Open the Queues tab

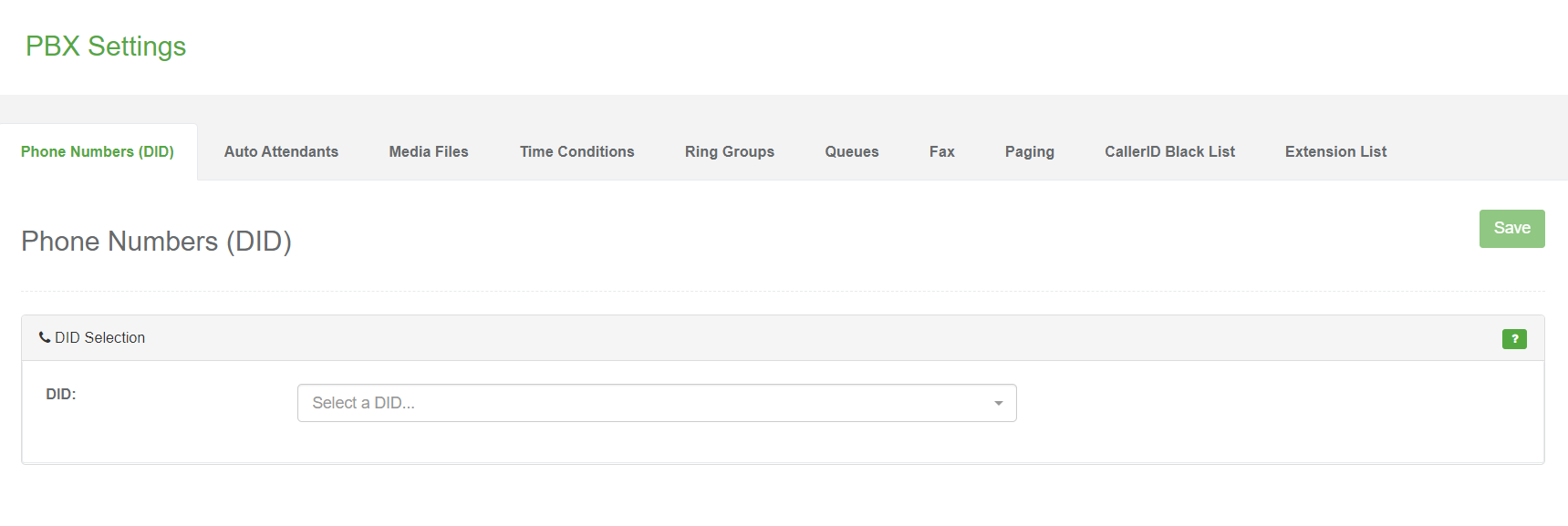[852, 151]
